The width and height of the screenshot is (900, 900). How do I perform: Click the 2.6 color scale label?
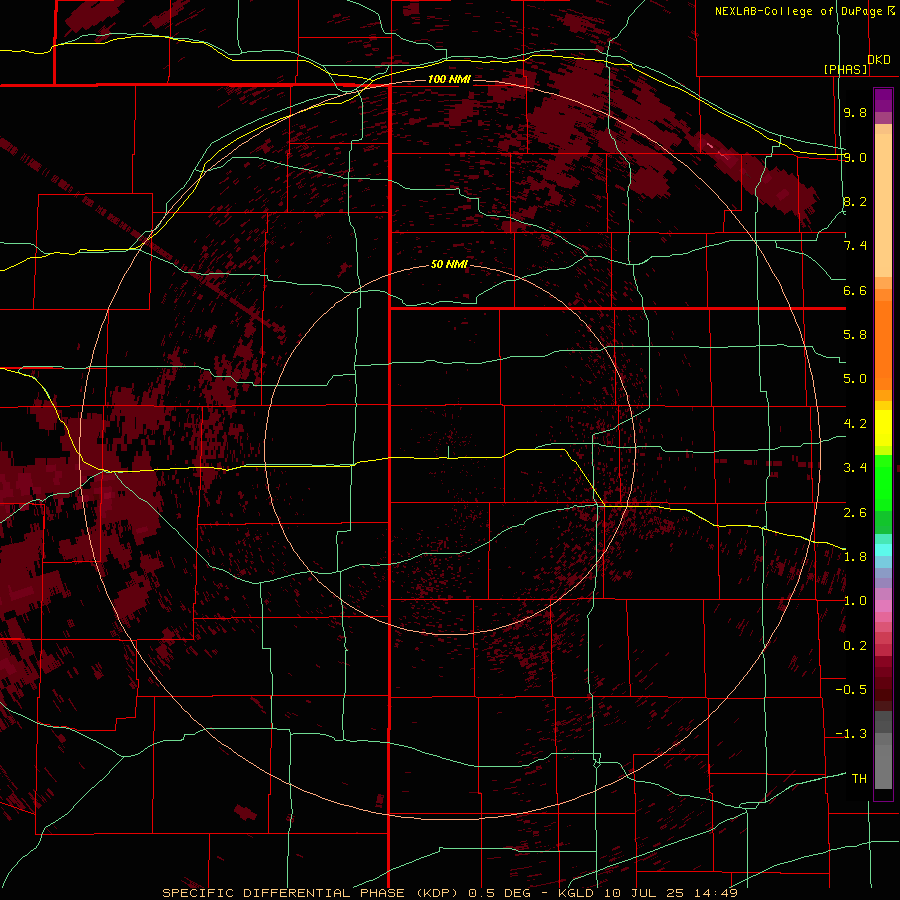855,513
